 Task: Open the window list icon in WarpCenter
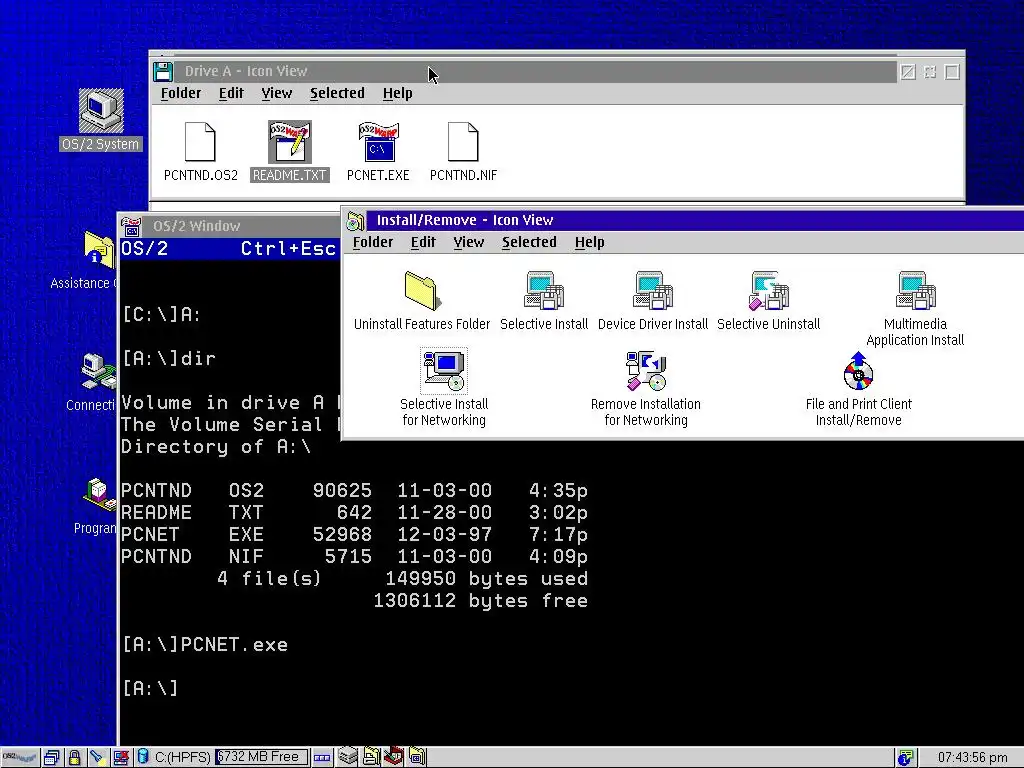[x=52, y=758]
